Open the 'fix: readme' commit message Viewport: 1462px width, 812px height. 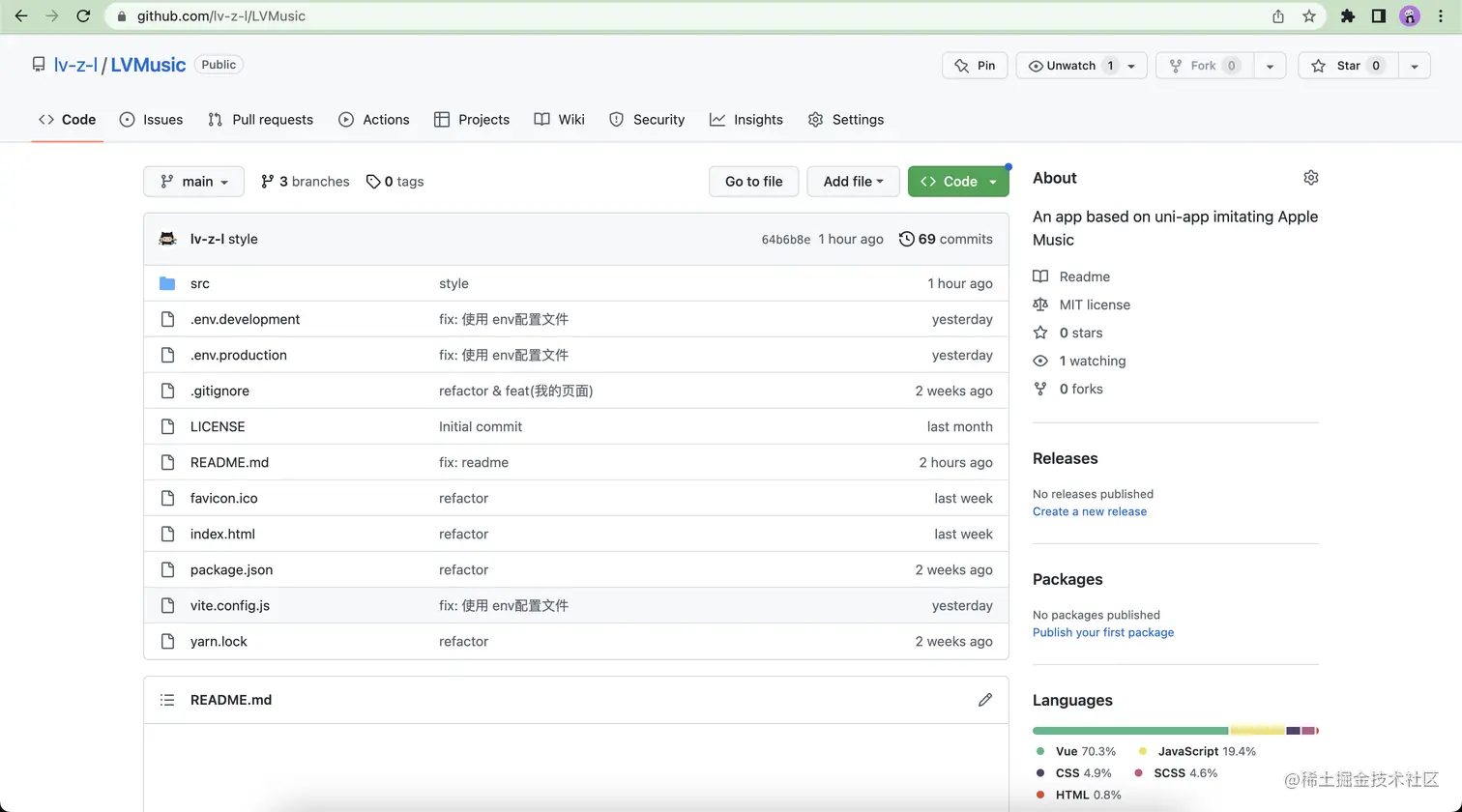click(474, 462)
